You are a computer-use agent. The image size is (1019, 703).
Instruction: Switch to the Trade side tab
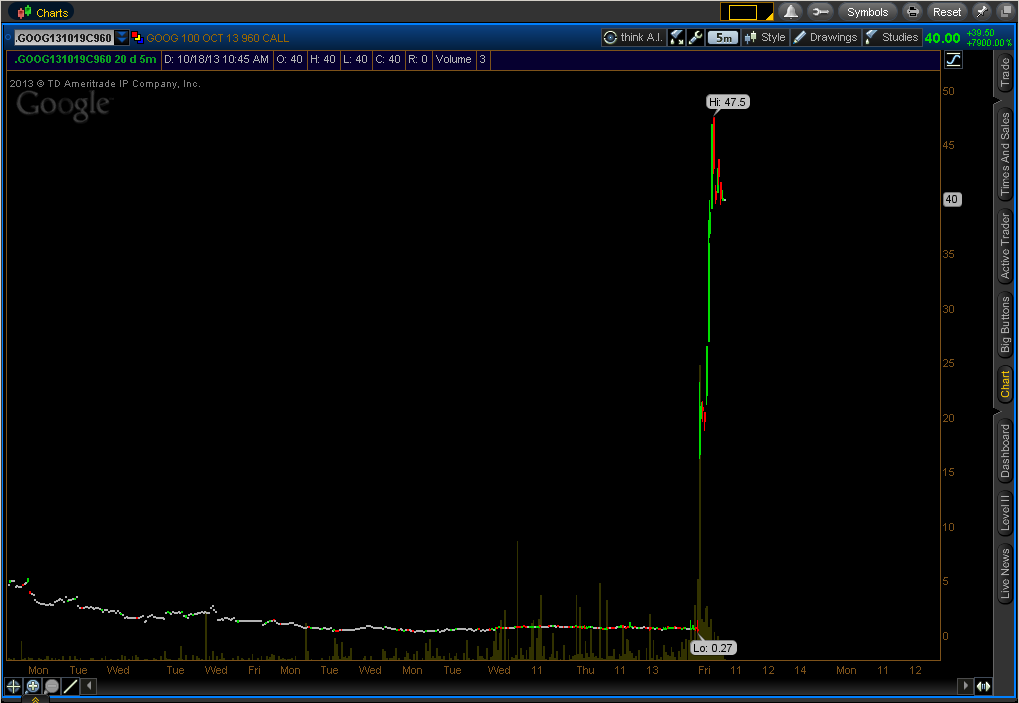click(x=1005, y=73)
